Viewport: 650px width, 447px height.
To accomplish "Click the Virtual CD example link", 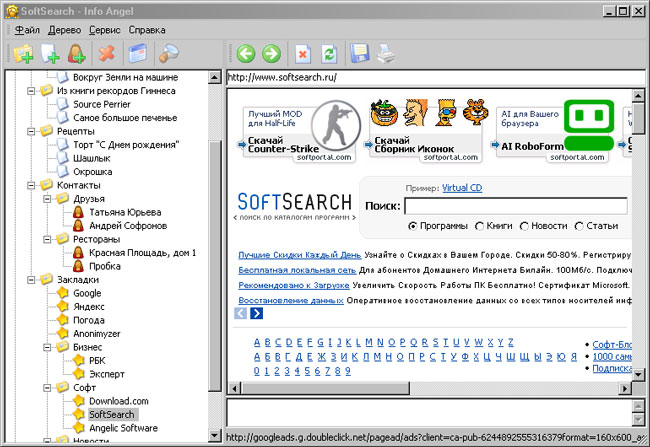I will 462,188.
